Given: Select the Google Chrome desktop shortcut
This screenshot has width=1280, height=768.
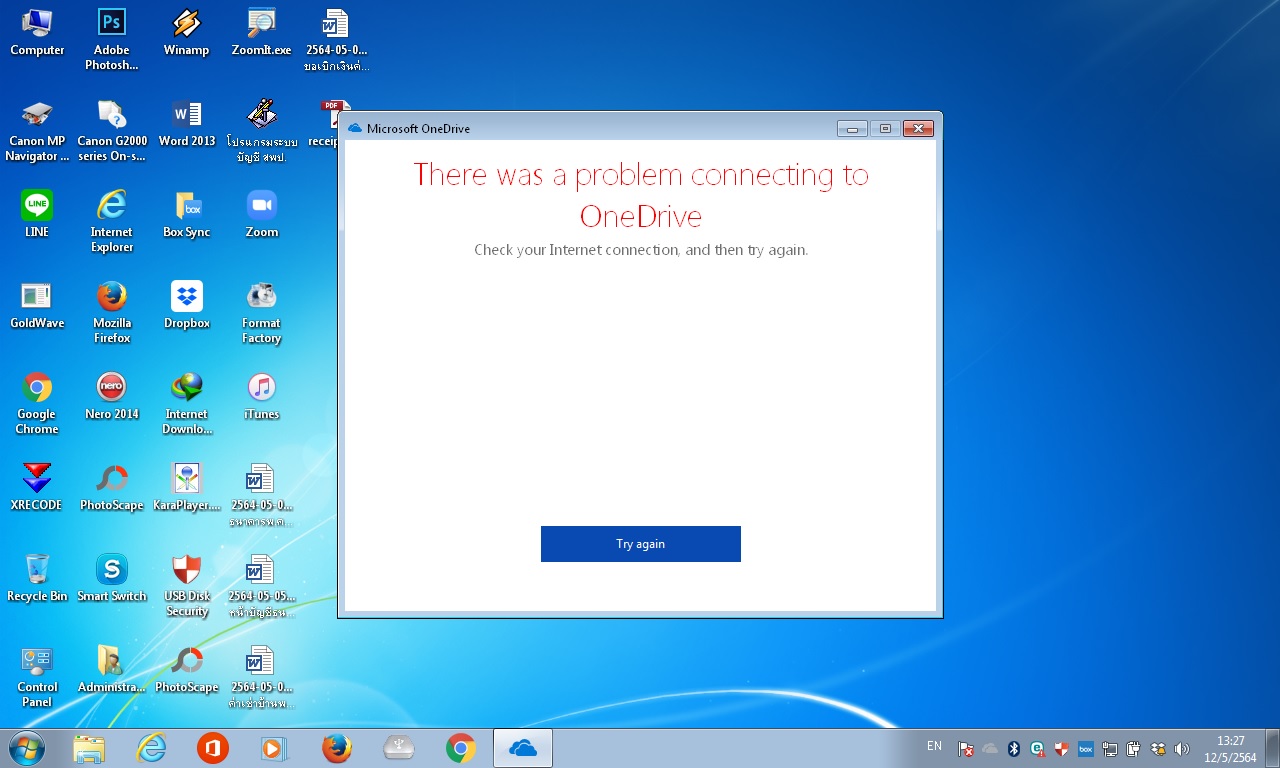Looking at the screenshot, I should [x=37, y=404].
